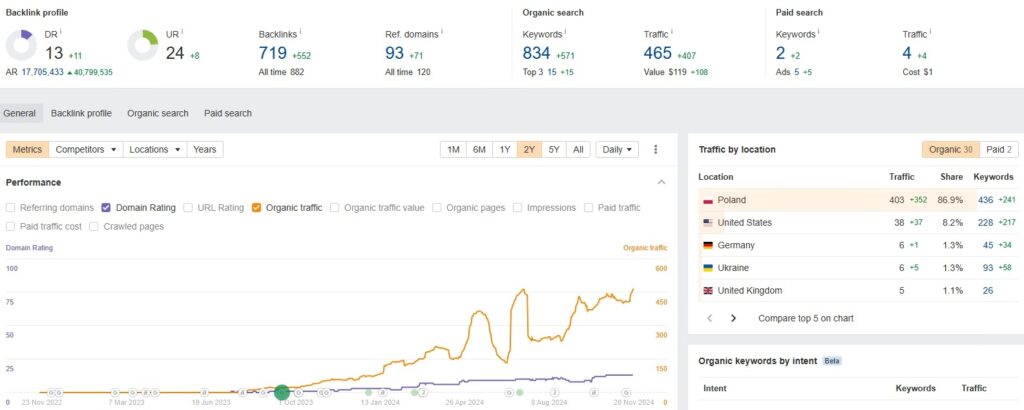This screenshot has height=410, width=1024.
Task: Enable Crawled pages checkbox
Action: click(93, 227)
